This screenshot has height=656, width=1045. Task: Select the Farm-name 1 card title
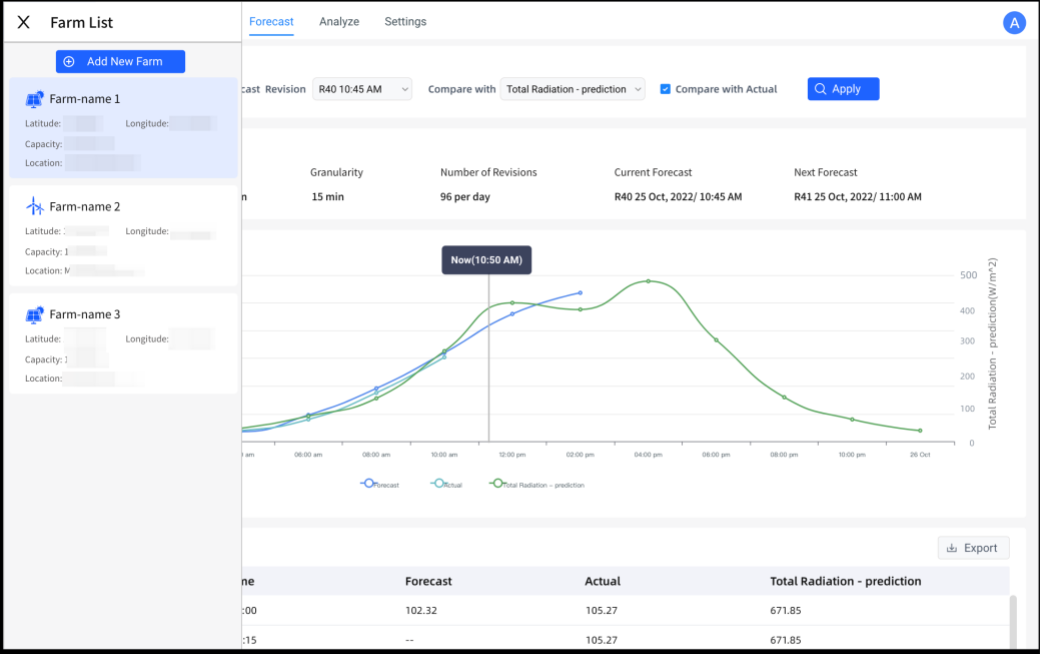pyautogui.click(x=85, y=99)
